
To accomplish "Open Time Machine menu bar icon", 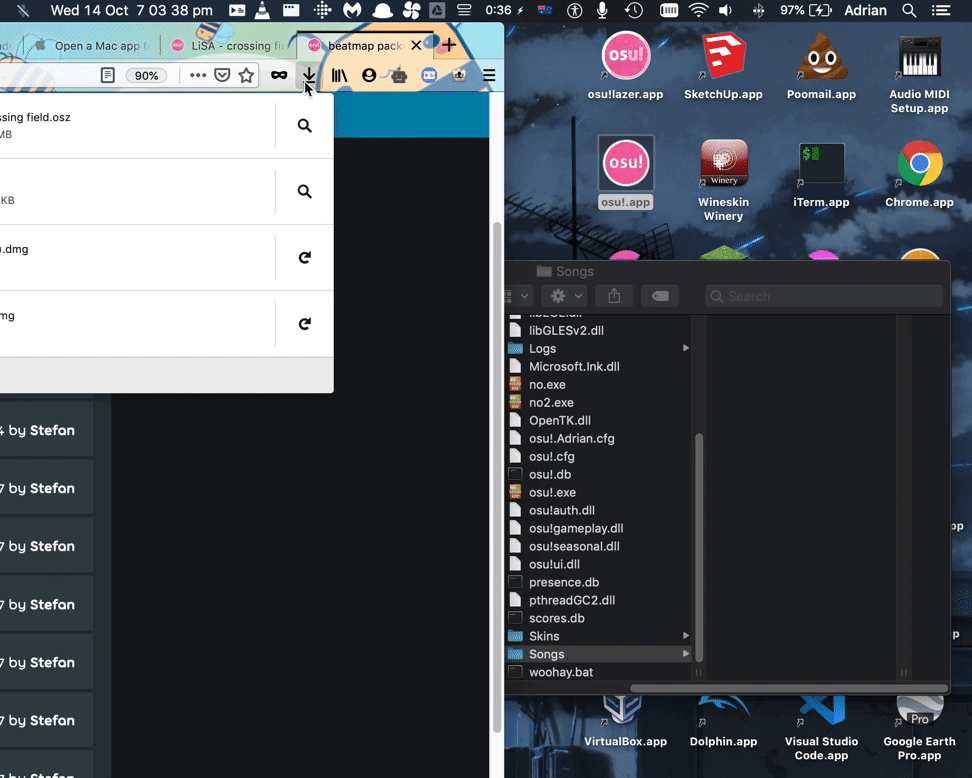I will pos(634,11).
